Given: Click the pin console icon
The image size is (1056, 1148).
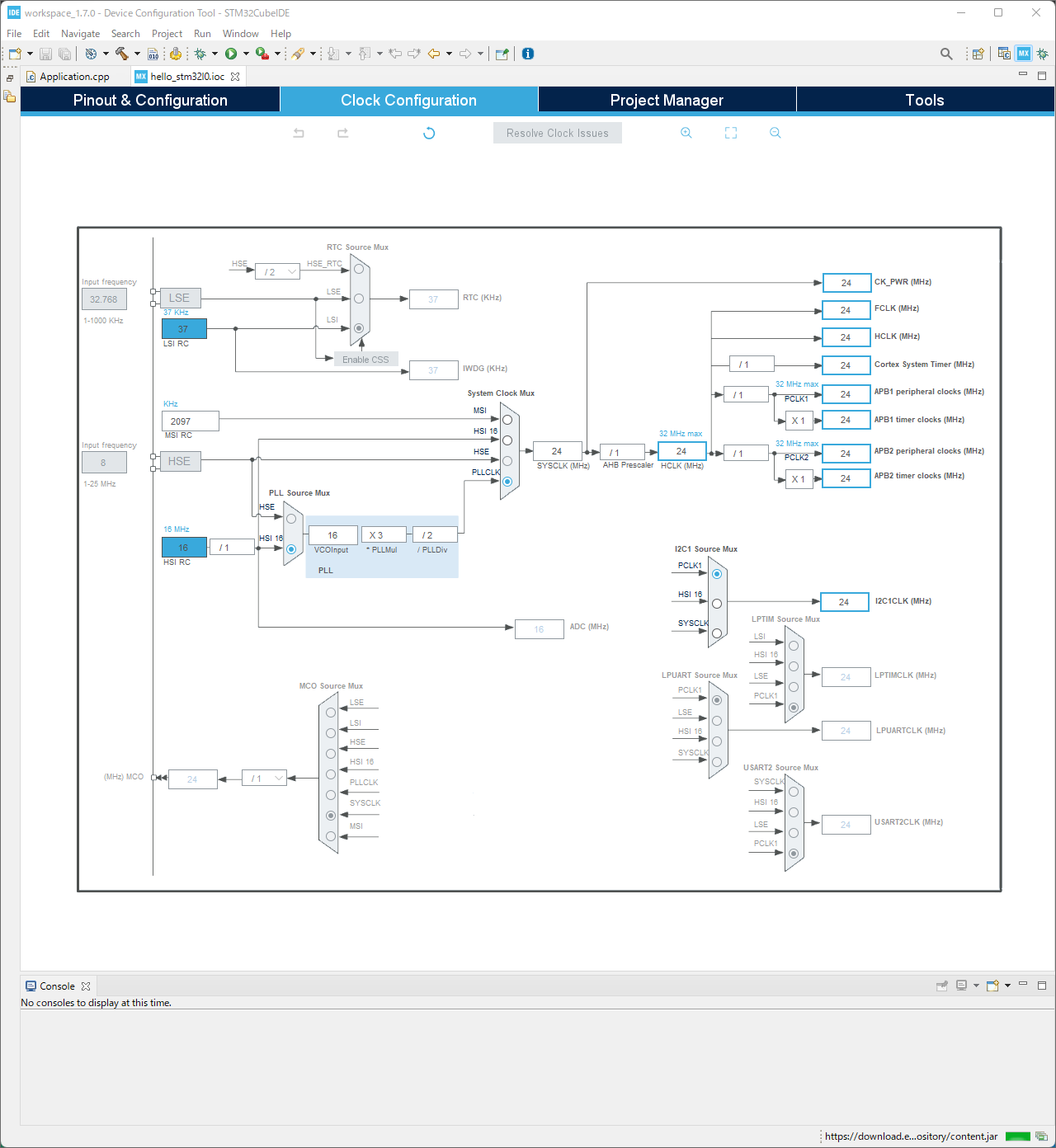Looking at the screenshot, I should point(942,986).
